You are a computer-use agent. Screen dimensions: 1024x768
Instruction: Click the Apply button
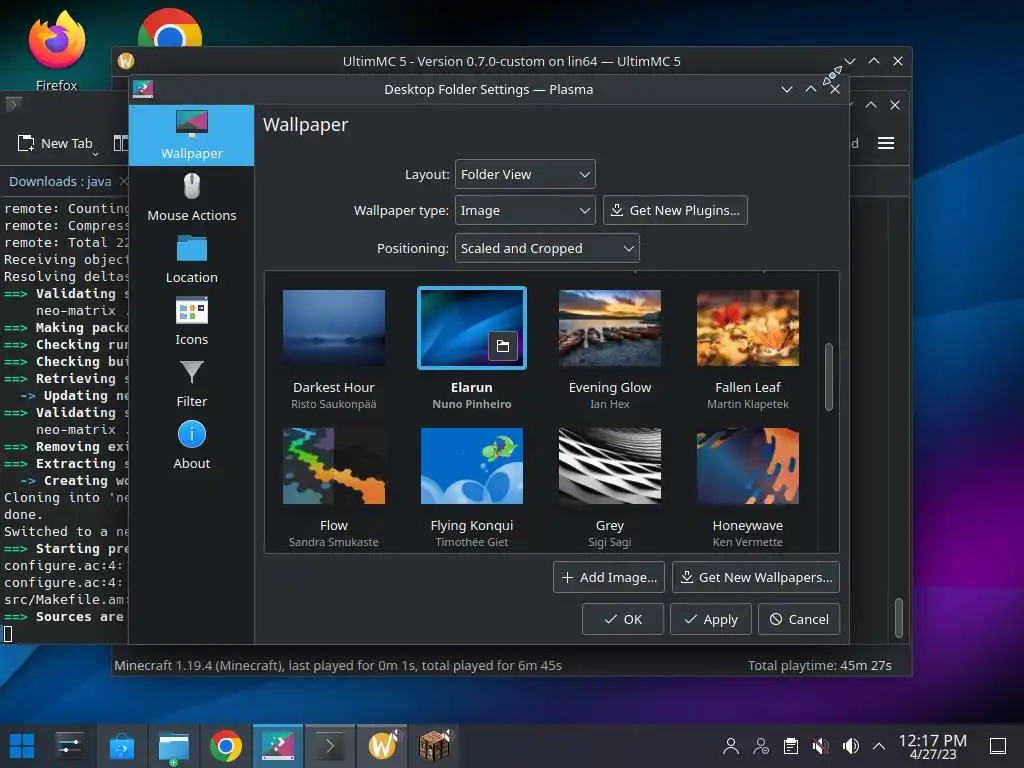[711, 619]
